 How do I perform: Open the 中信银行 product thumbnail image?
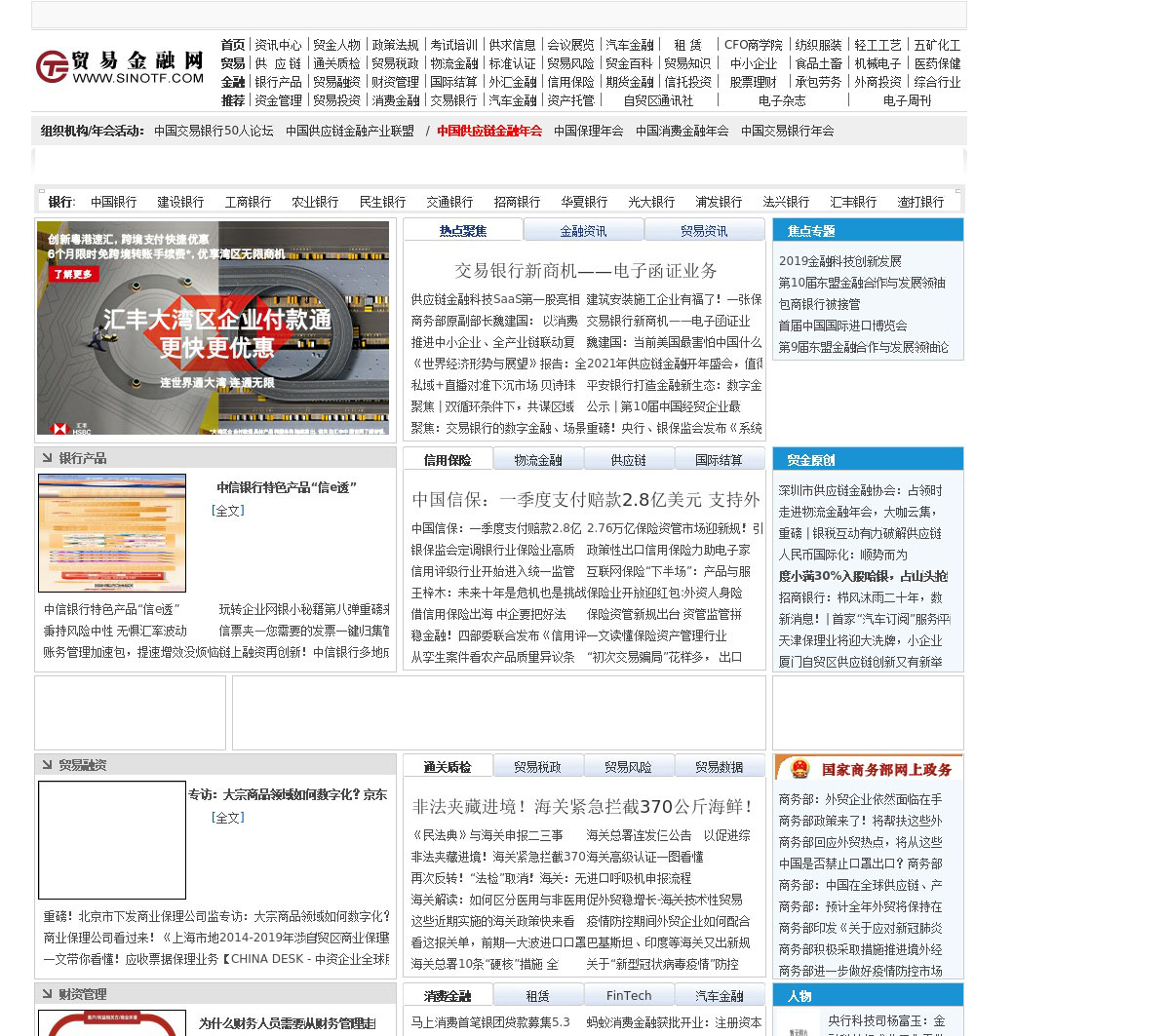pos(112,533)
